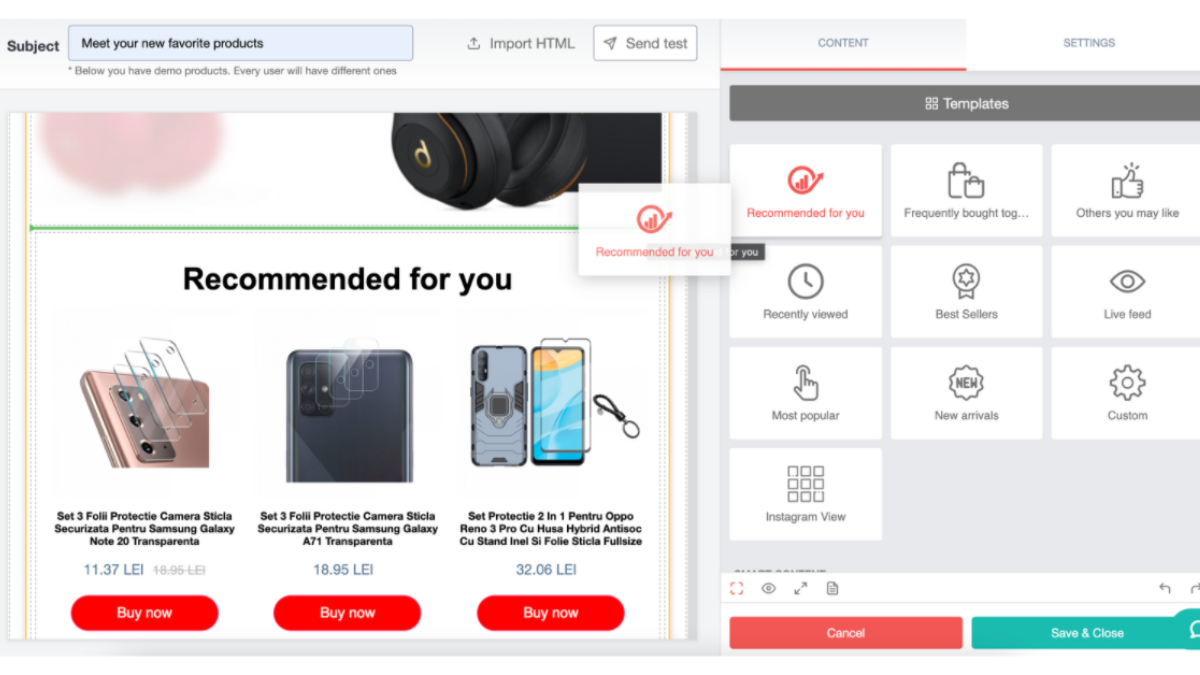Screen dimensions: 1200x675
Task: Choose the Instagram View grid block
Action: point(805,494)
